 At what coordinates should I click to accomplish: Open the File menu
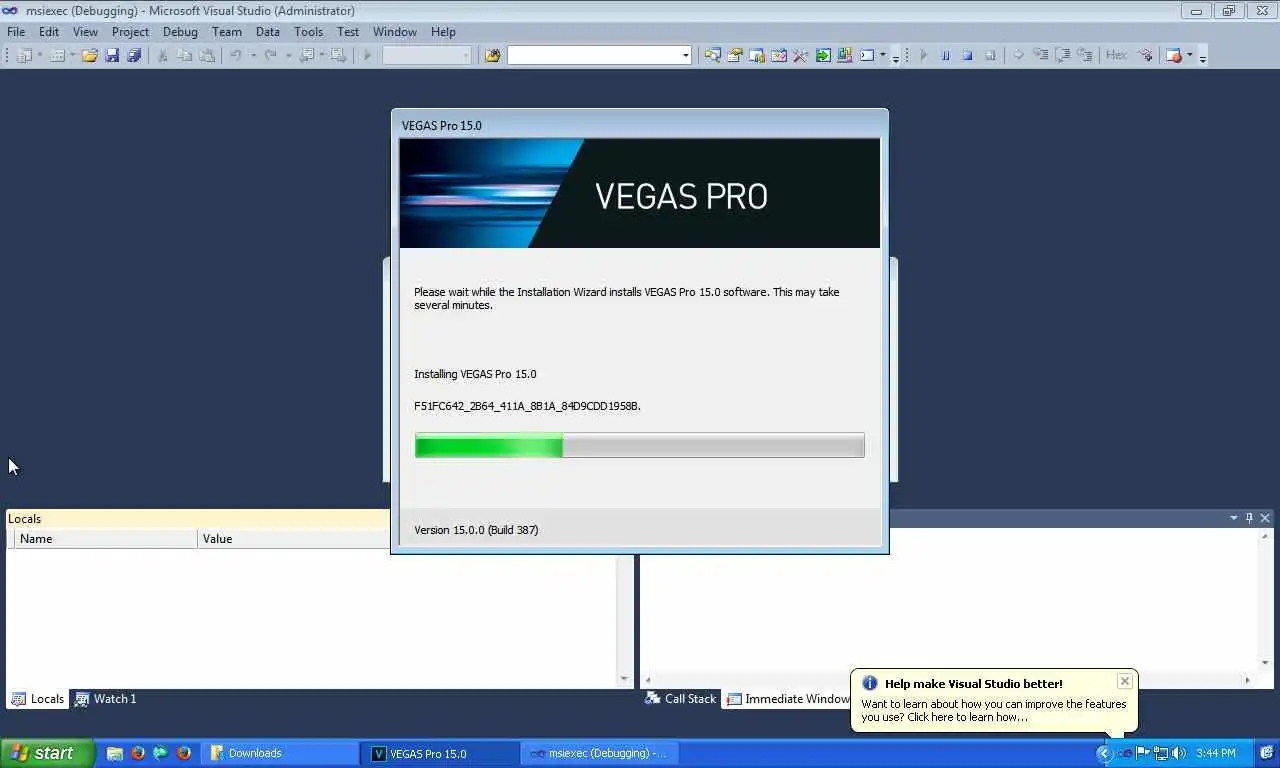16,32
